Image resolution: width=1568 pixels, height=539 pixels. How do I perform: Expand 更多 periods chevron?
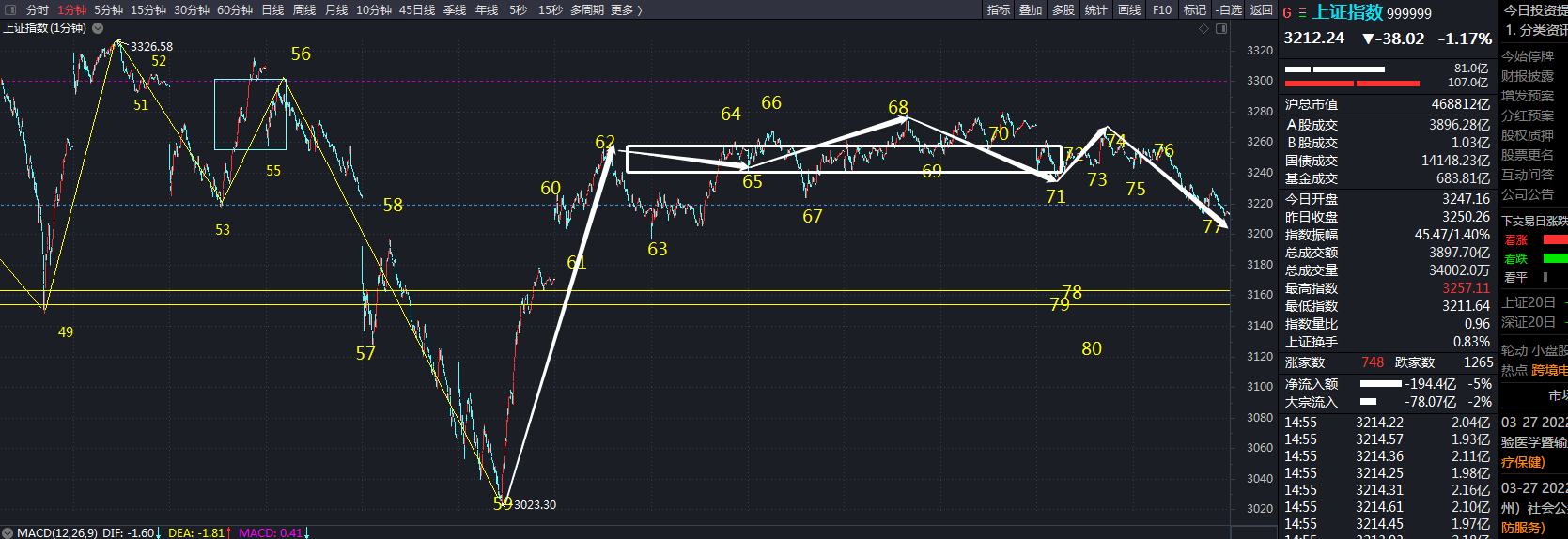click(627, 9)
